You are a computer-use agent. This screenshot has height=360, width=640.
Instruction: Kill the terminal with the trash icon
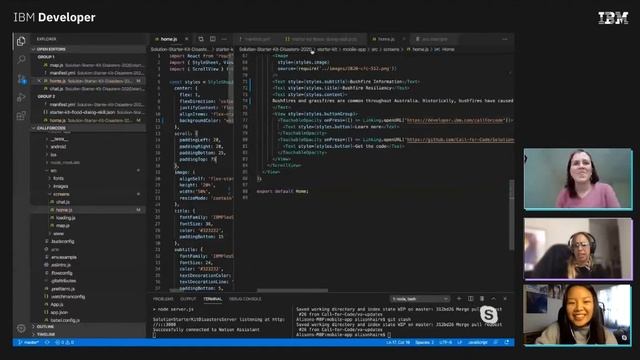(x=482, y=299)
